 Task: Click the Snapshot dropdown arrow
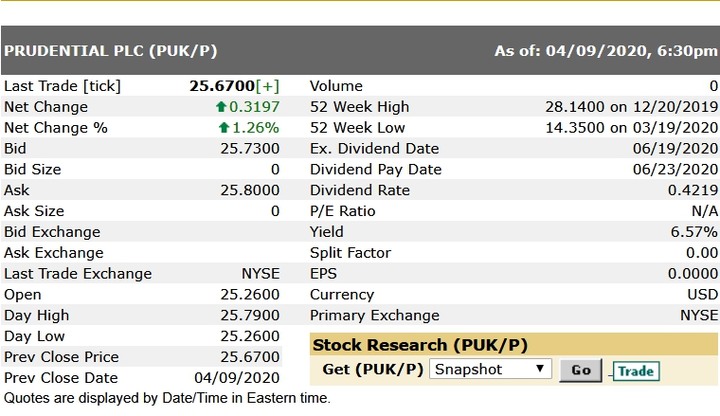(x=540, y=369)
